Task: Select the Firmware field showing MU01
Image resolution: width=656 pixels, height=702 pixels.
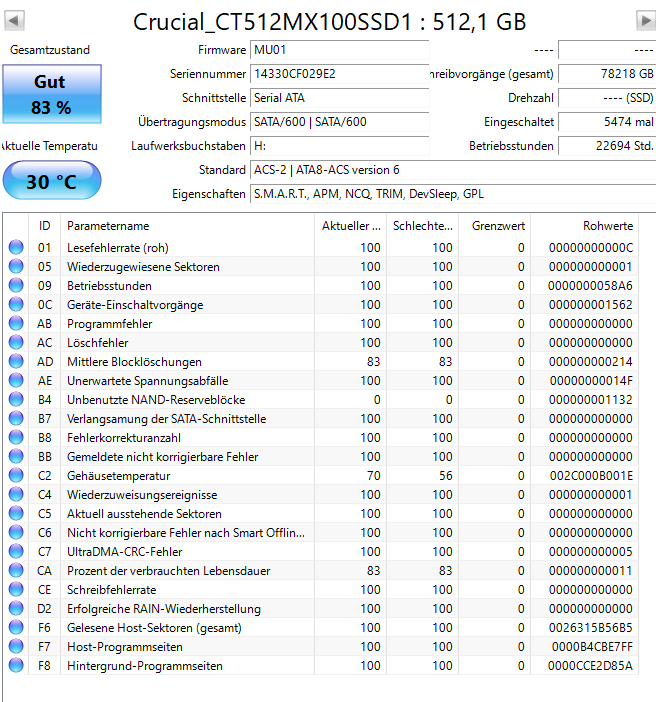Action: click(339, 50)
